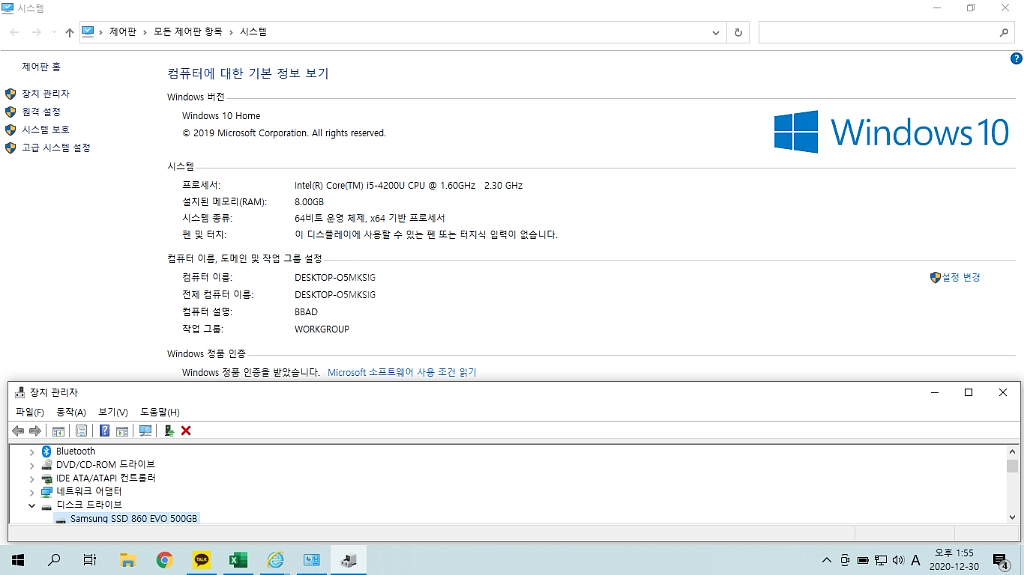Click the Windows 10 Home edition text
This screenshot has width=1024, height=575.
click(x=221, y=116)
